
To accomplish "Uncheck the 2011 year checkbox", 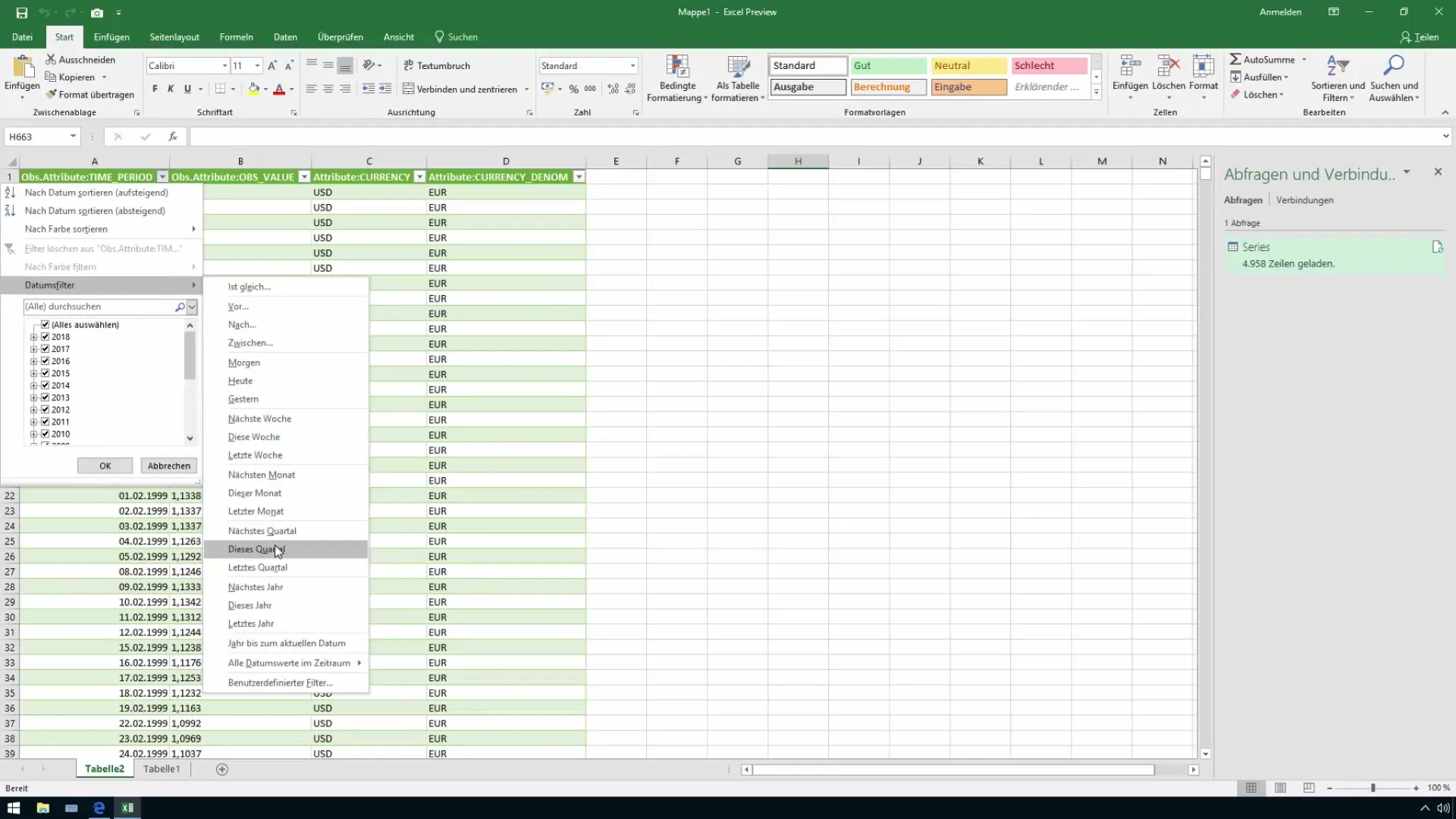I will tap(45, 422).
